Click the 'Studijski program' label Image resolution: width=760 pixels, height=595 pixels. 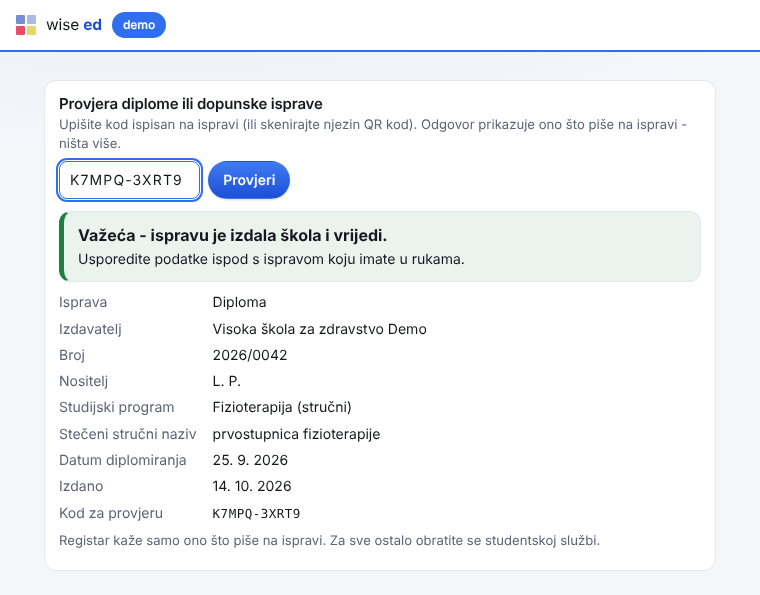[x=116, y=407]
